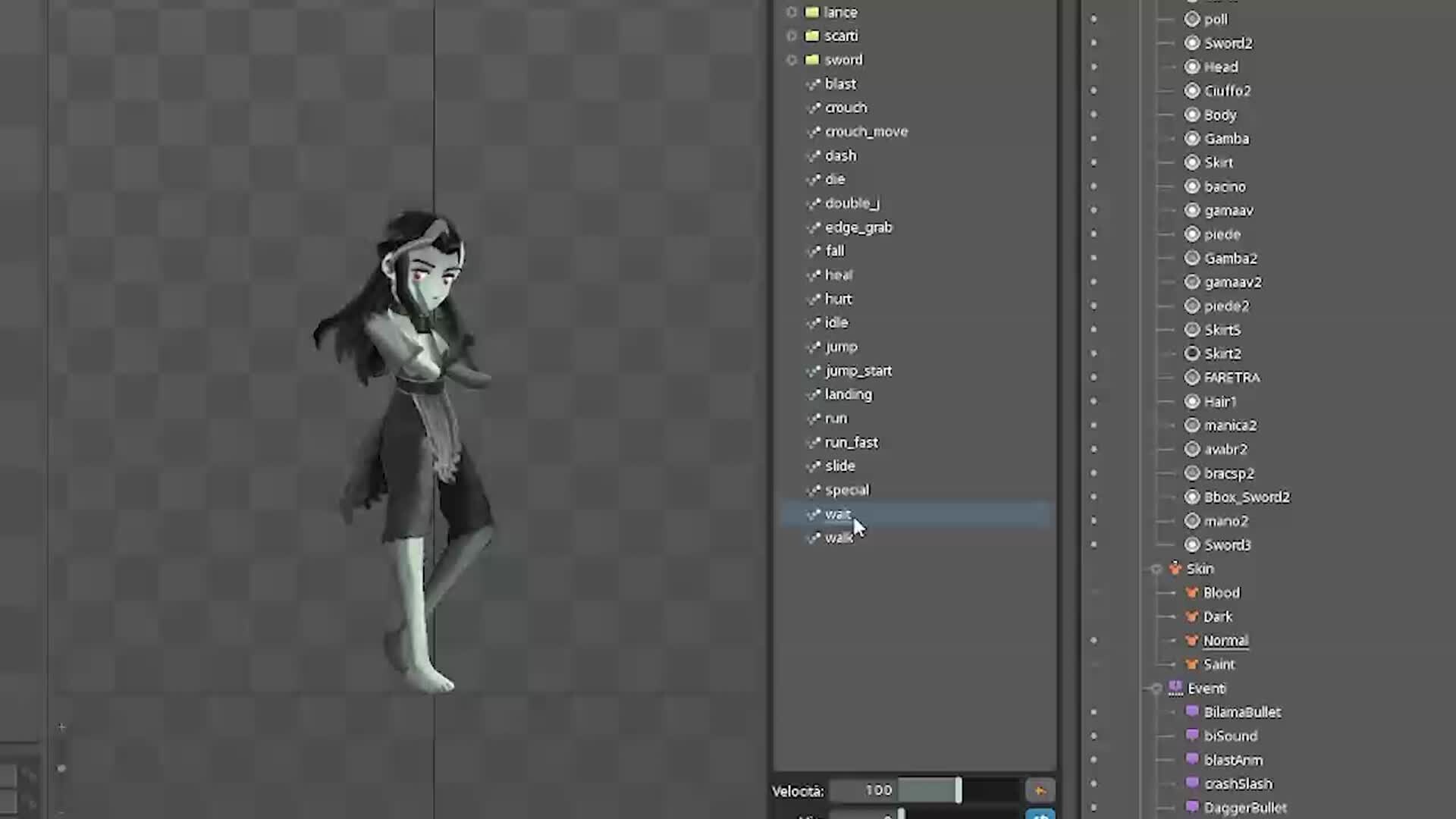Toggle the circle beside the lance folder

click(x=791, y=12)
